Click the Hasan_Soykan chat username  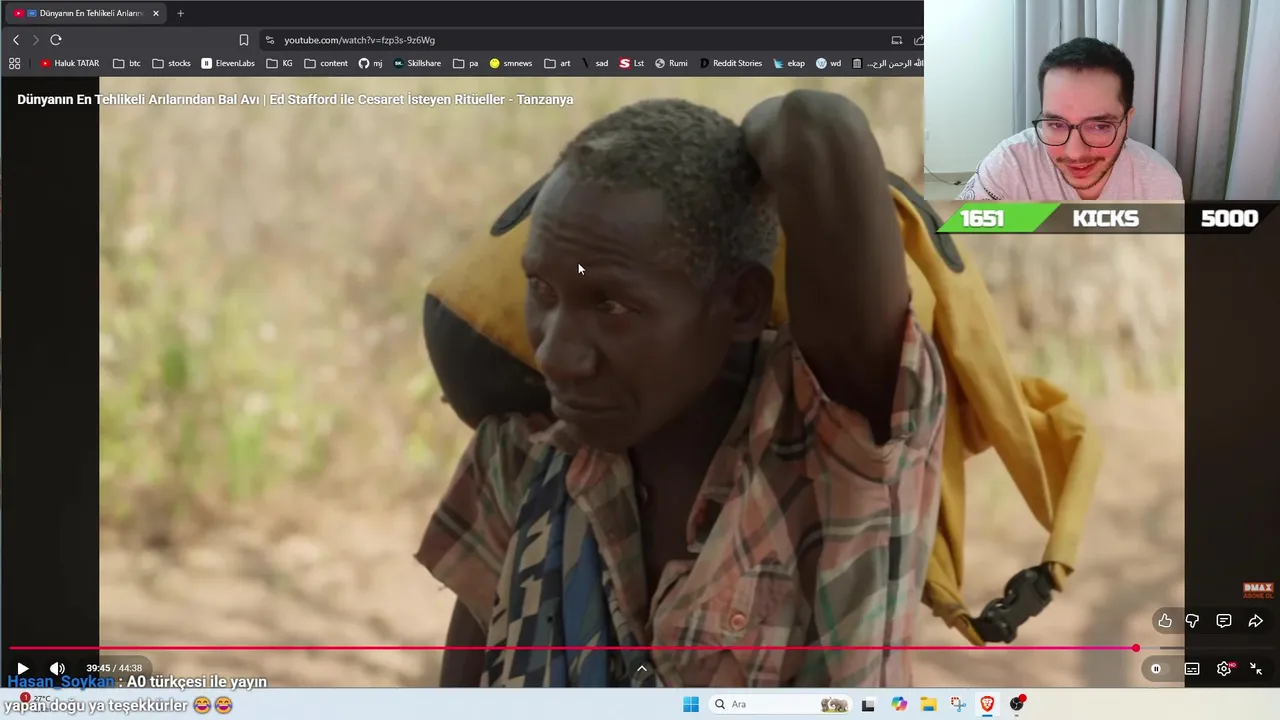click(61, 682)
